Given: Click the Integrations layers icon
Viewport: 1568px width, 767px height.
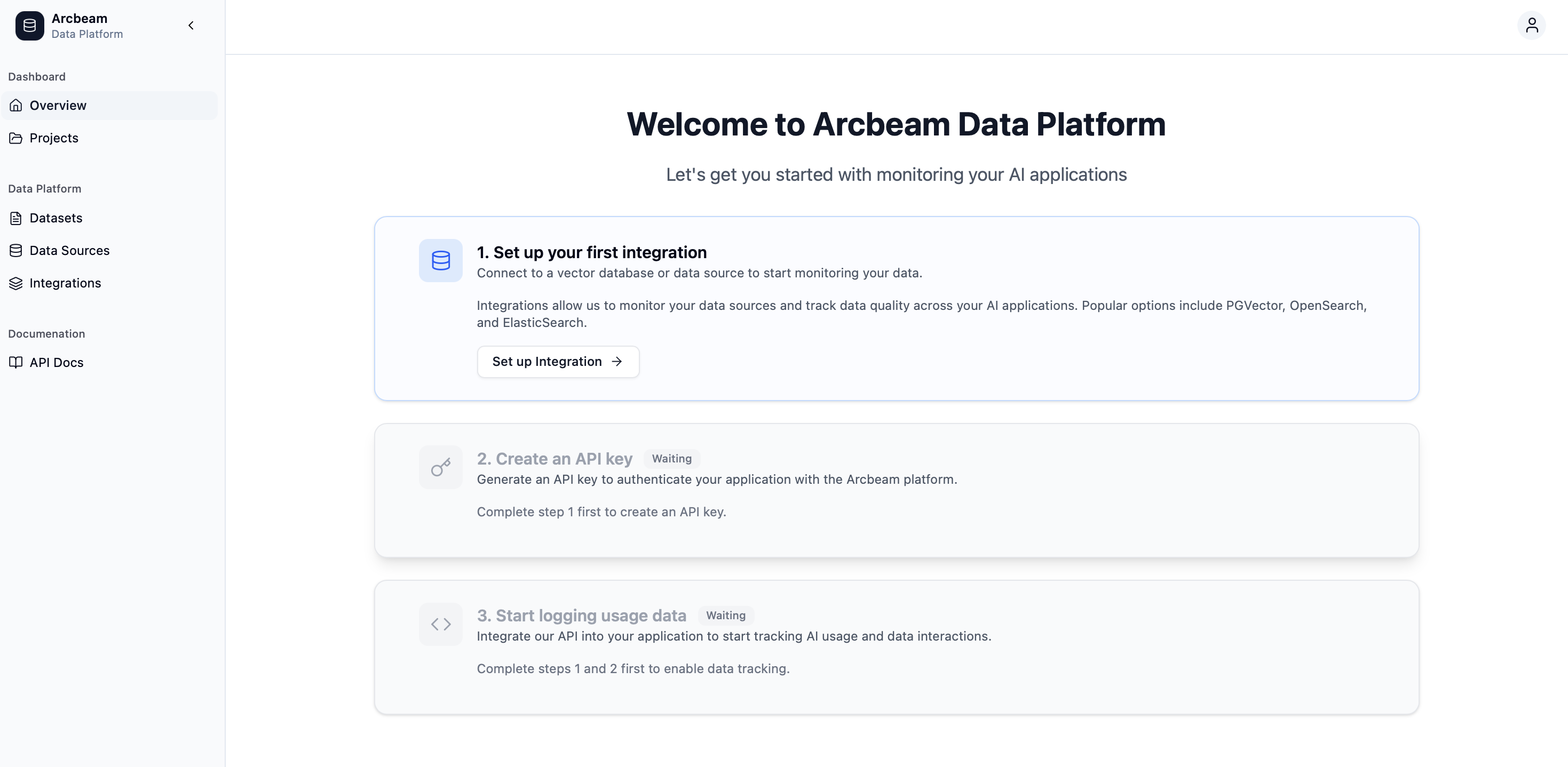Looking at the screenshot, I should click(x=15, y=283).
